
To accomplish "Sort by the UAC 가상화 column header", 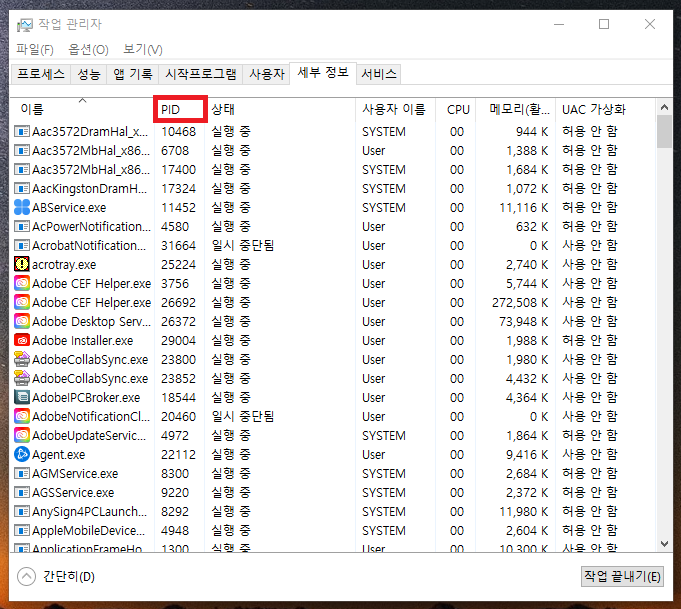I will tap(605, 109).
